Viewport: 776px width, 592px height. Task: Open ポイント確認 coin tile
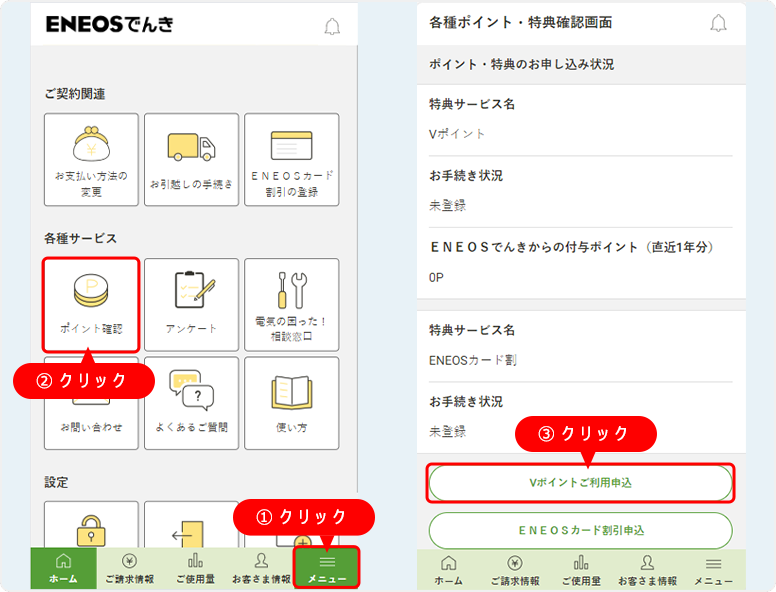91,304
